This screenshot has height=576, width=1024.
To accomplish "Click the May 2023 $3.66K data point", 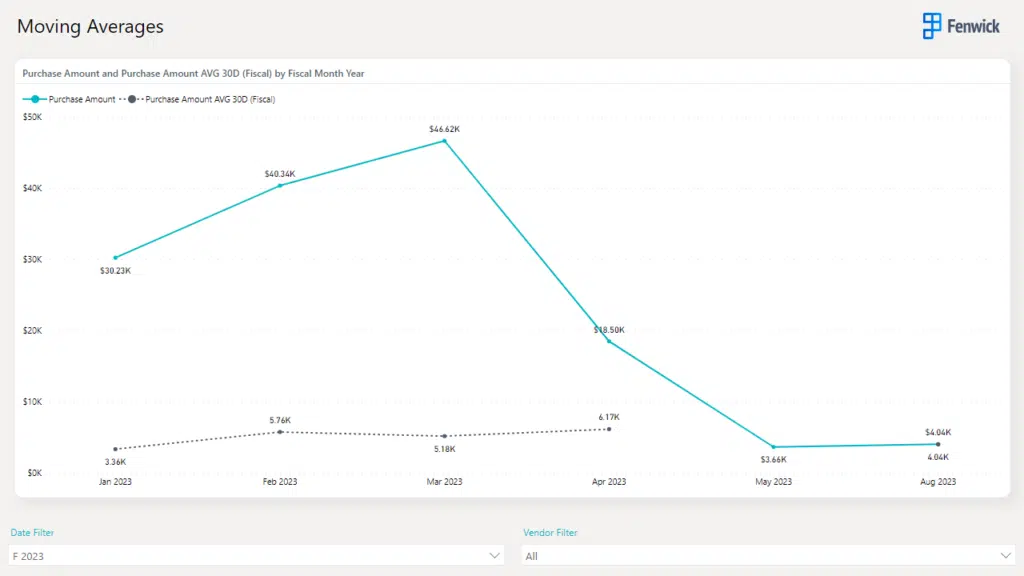I will point(773,447).
